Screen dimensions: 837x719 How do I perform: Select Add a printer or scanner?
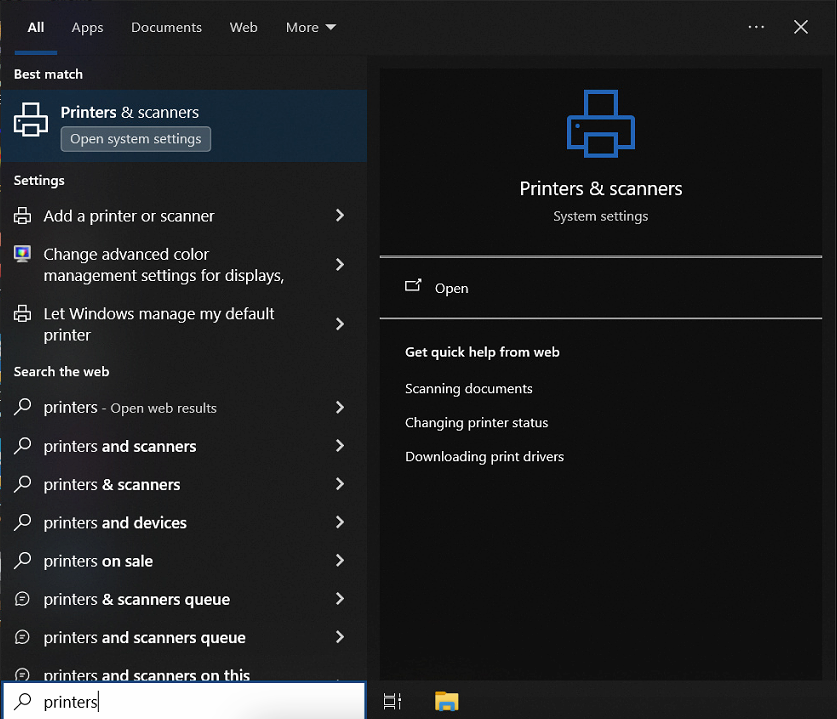pos(129,216)
